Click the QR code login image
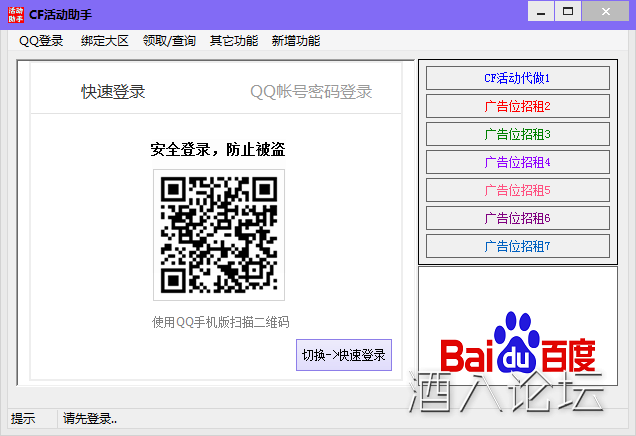 (x=219, y=235)
